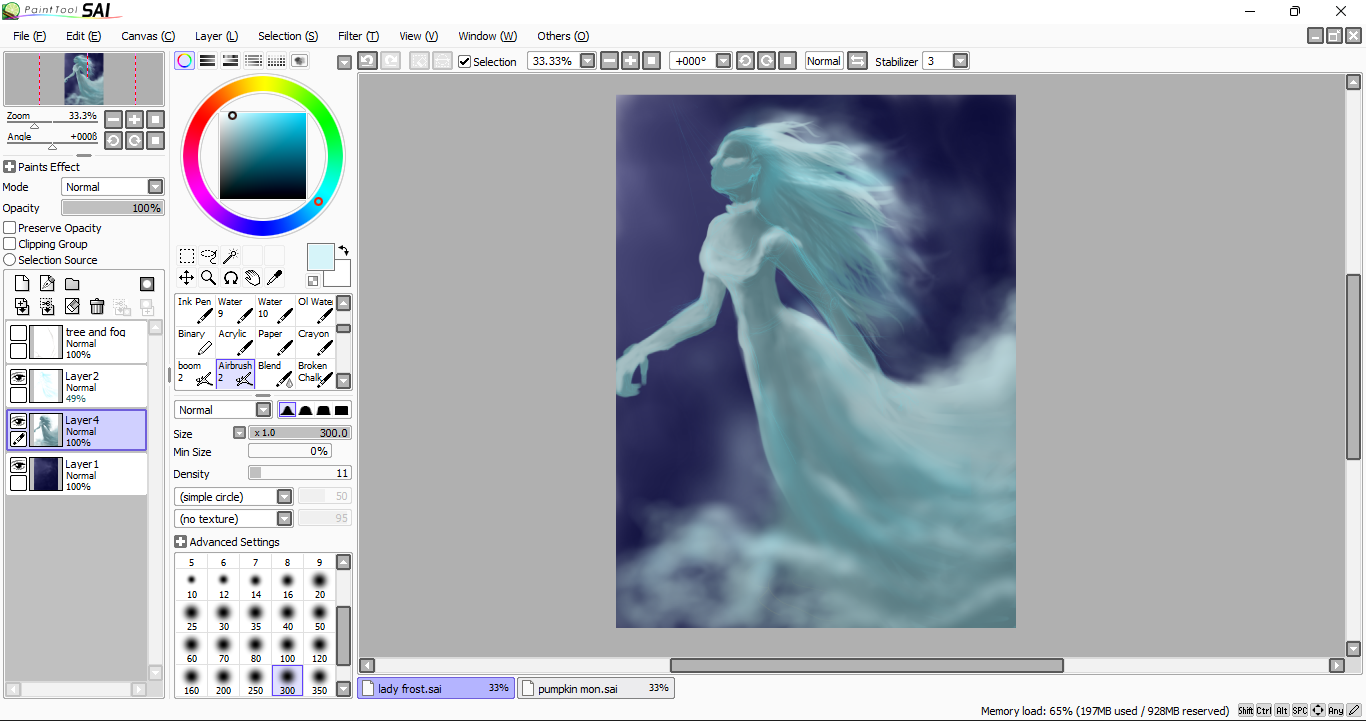Zoom out using navigator minus button
Screen dimensions: 1366x721
113,119
